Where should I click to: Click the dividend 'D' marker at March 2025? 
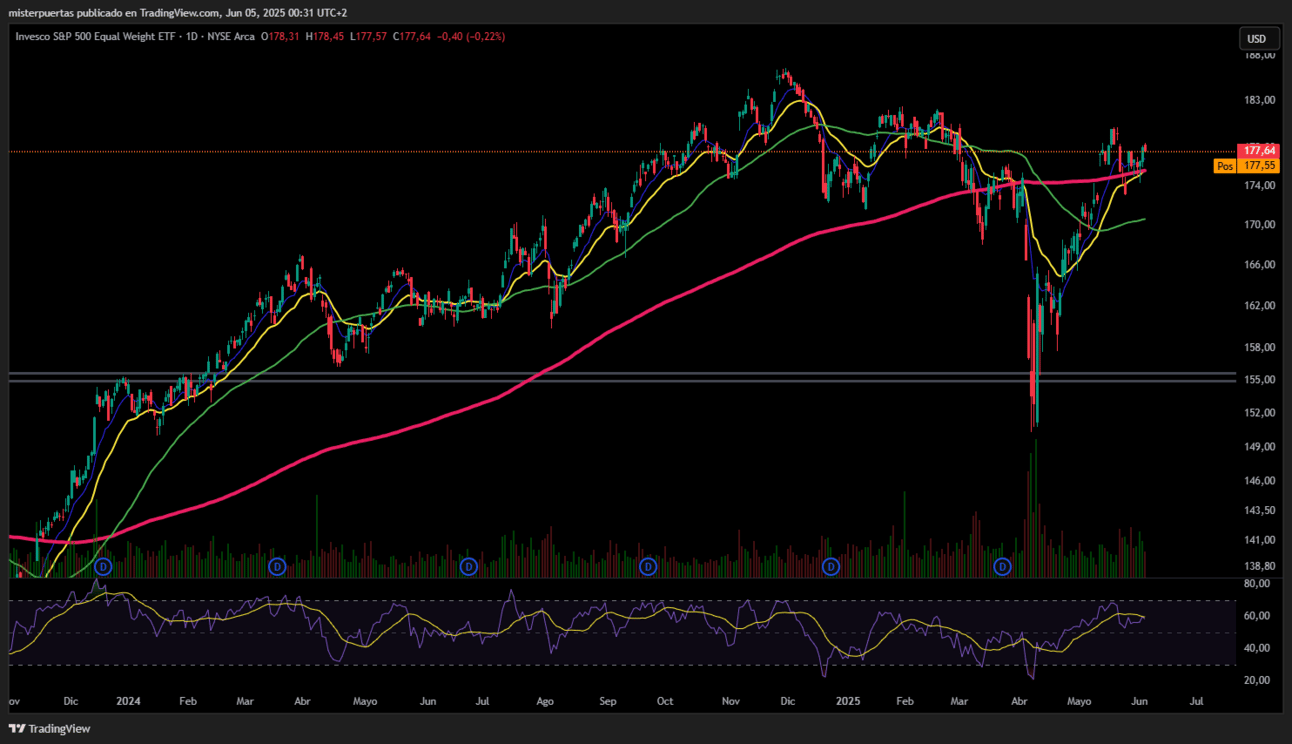click(x=1003, y=567)
